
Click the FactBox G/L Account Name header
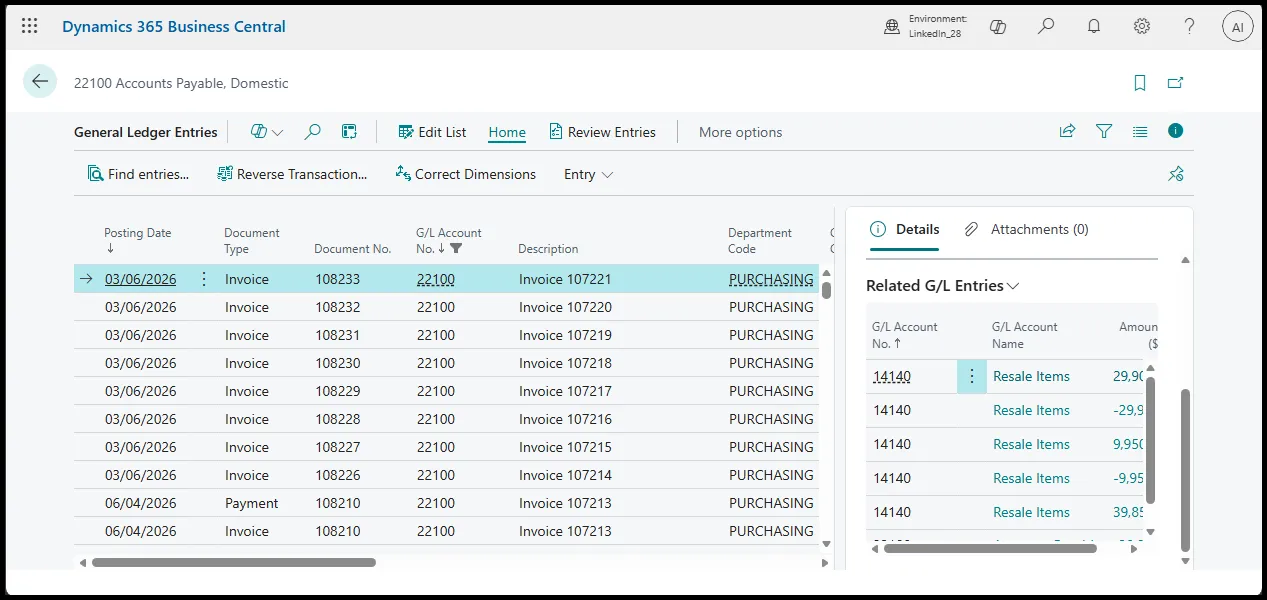click(1025, 335)
